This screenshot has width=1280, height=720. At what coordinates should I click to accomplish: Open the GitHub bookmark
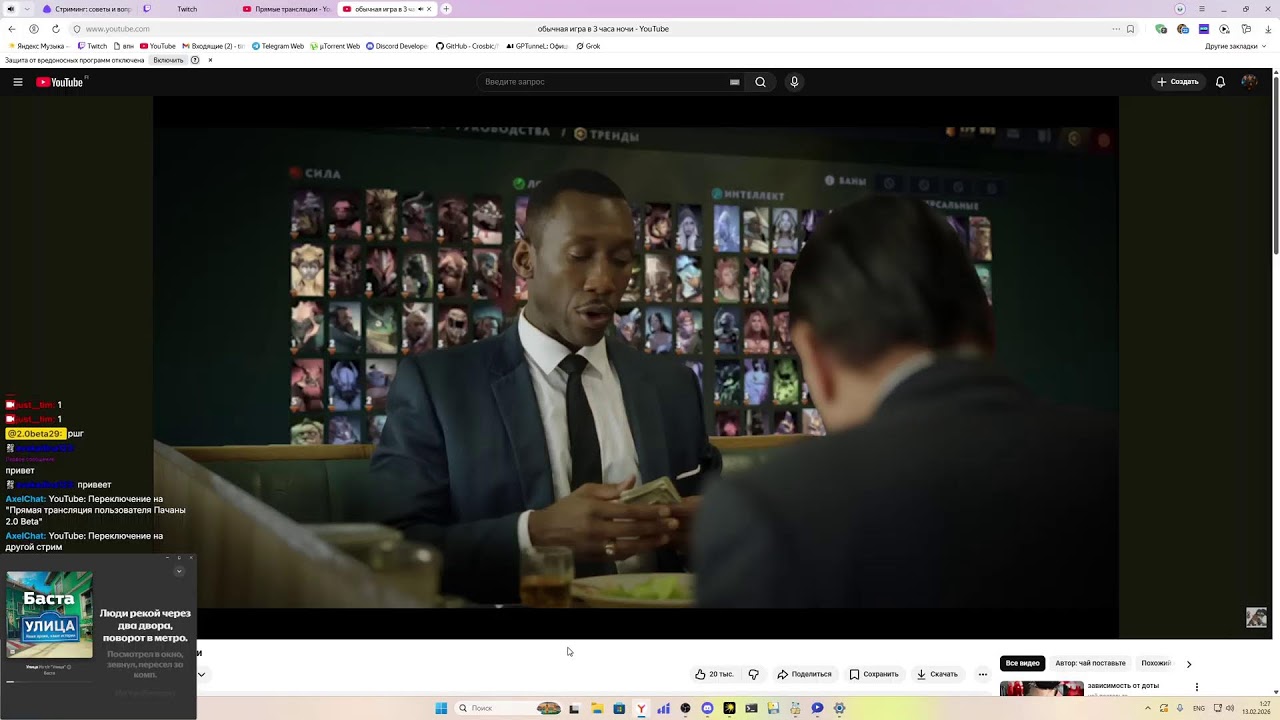[x=467, y=46]
